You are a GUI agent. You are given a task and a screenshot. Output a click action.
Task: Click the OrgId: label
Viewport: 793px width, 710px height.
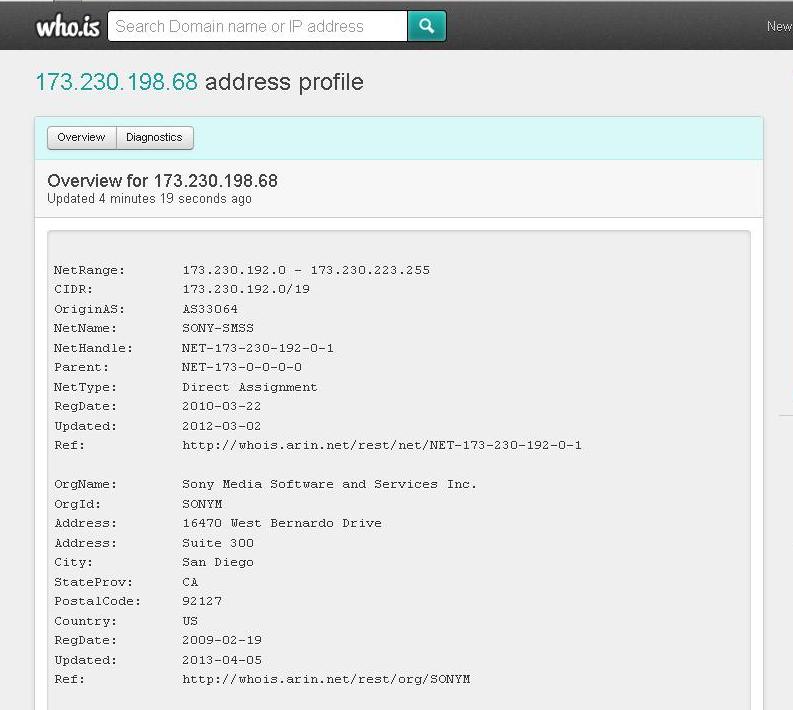click(x=77, y=504)
